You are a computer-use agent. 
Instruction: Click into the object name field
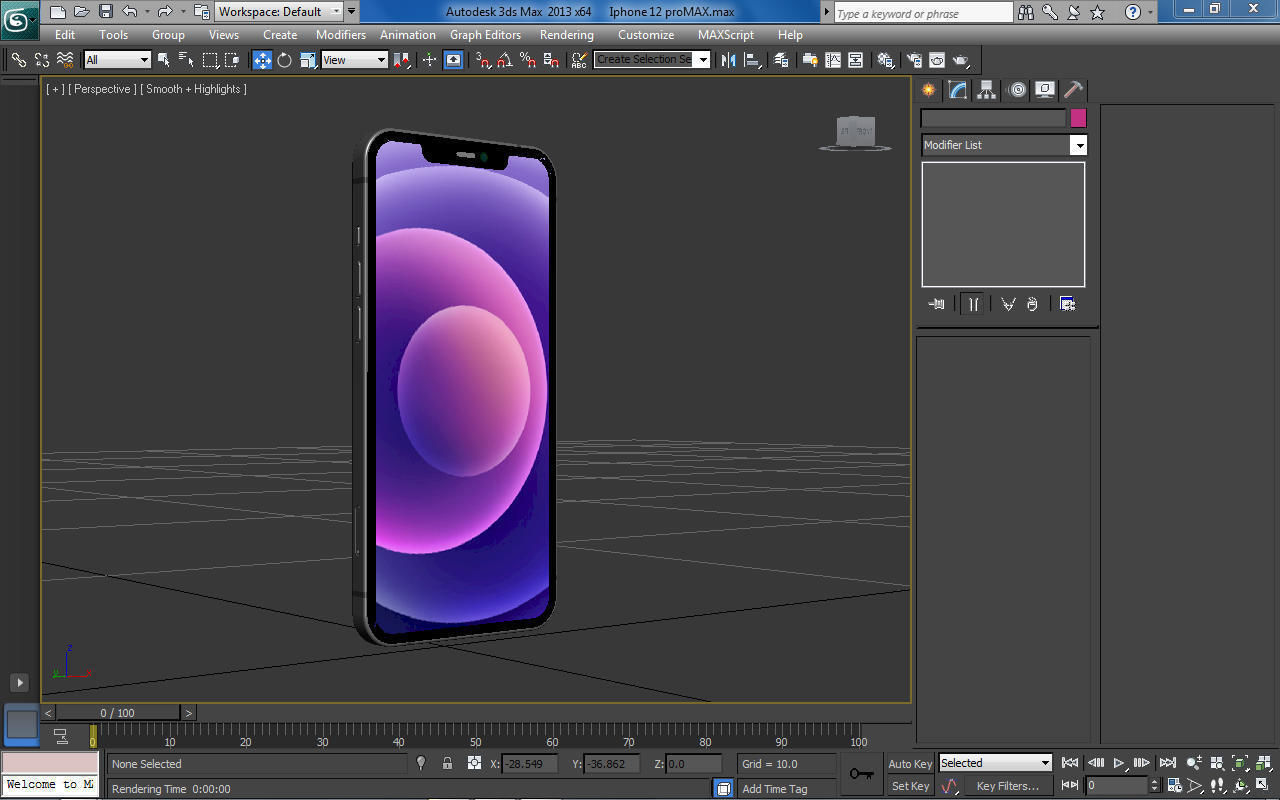pos(994,118)
